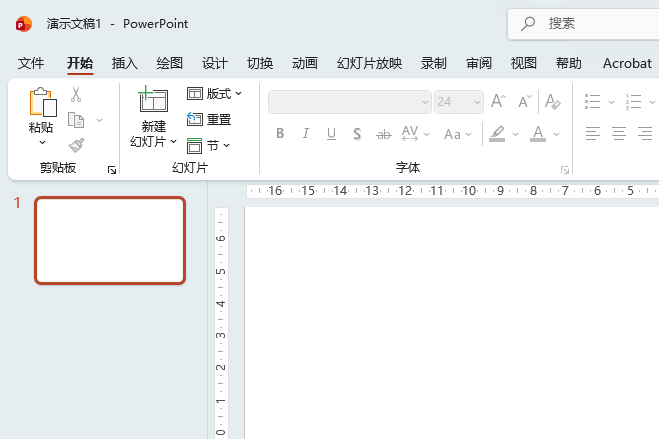Increase font size icon
The image size is (659, 439).
498,101
